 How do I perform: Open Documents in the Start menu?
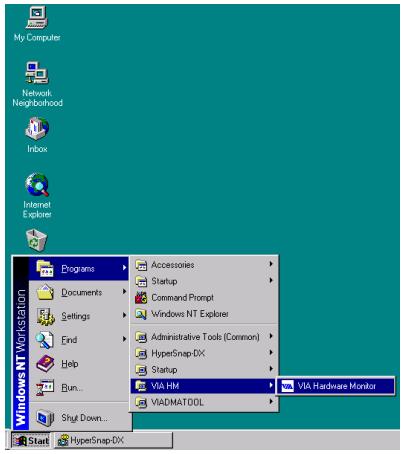click(79, 292)
